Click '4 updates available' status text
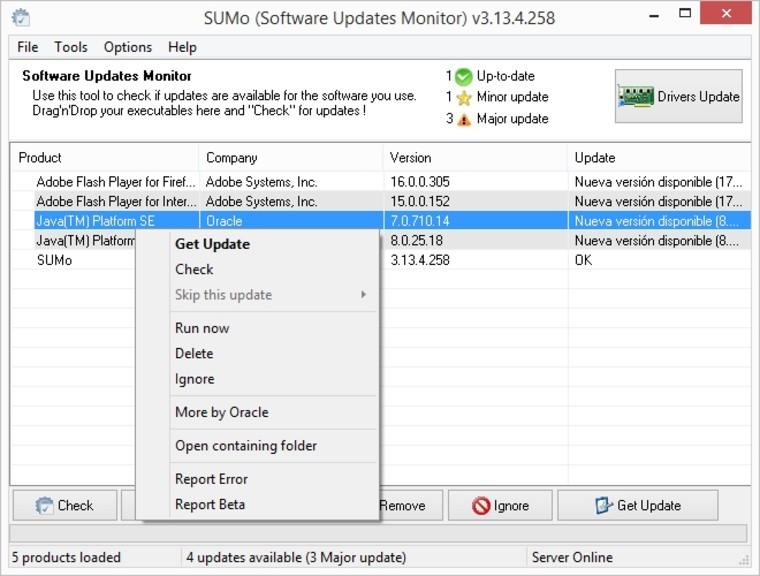760x576 pixels. pos(296,558)
